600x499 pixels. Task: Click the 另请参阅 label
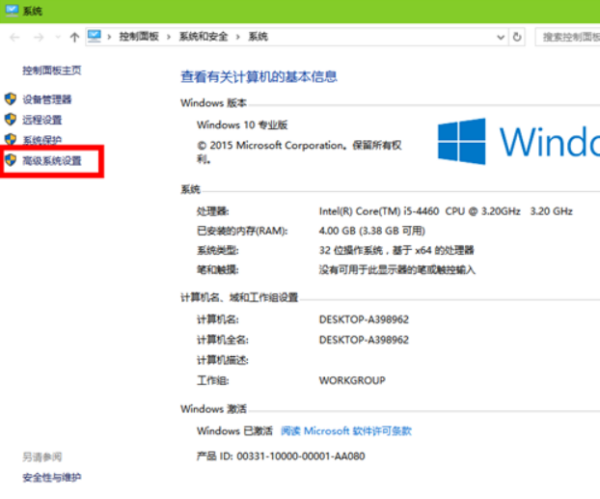42,457
